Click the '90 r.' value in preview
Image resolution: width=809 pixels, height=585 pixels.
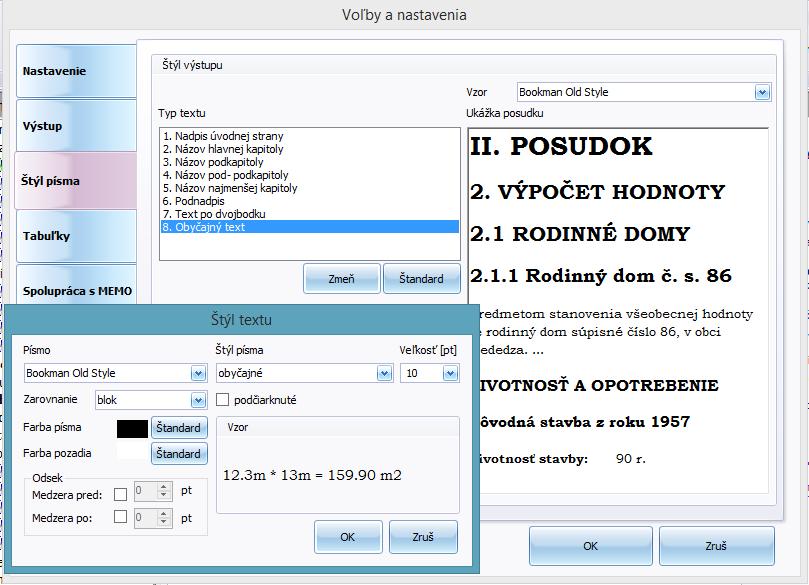pyautogui.click(x=630, y=459)
